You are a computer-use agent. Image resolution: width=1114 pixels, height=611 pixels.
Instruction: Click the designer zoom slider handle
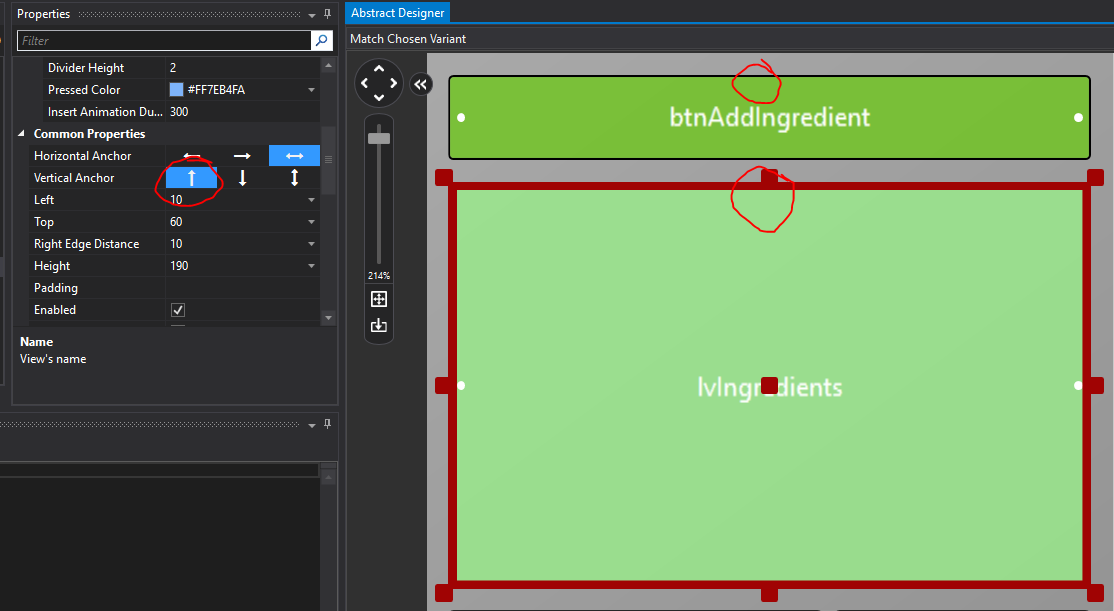[x=379, y=138]
